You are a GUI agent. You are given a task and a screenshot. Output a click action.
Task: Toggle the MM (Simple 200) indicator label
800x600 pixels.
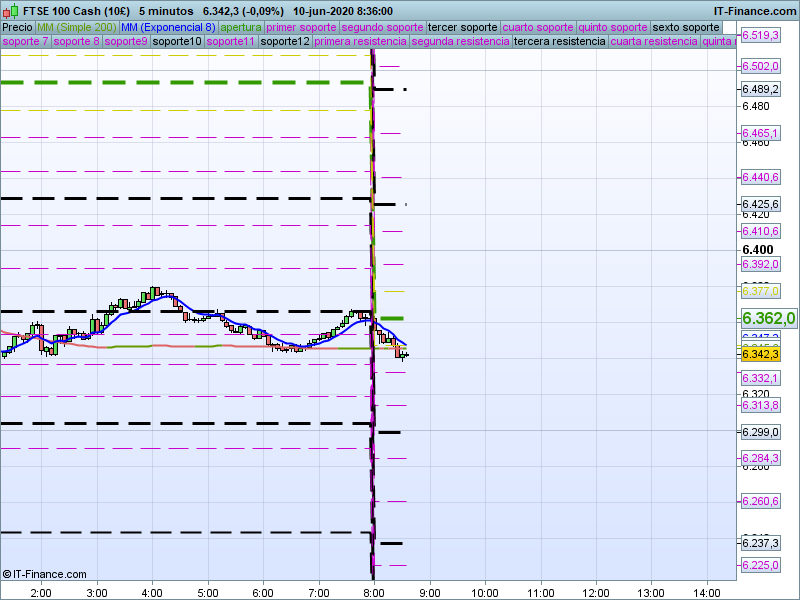coord(76,27)
